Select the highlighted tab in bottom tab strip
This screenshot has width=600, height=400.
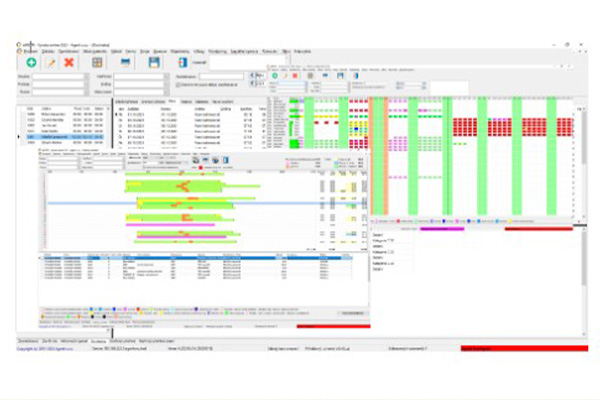(x=98, y=341)
